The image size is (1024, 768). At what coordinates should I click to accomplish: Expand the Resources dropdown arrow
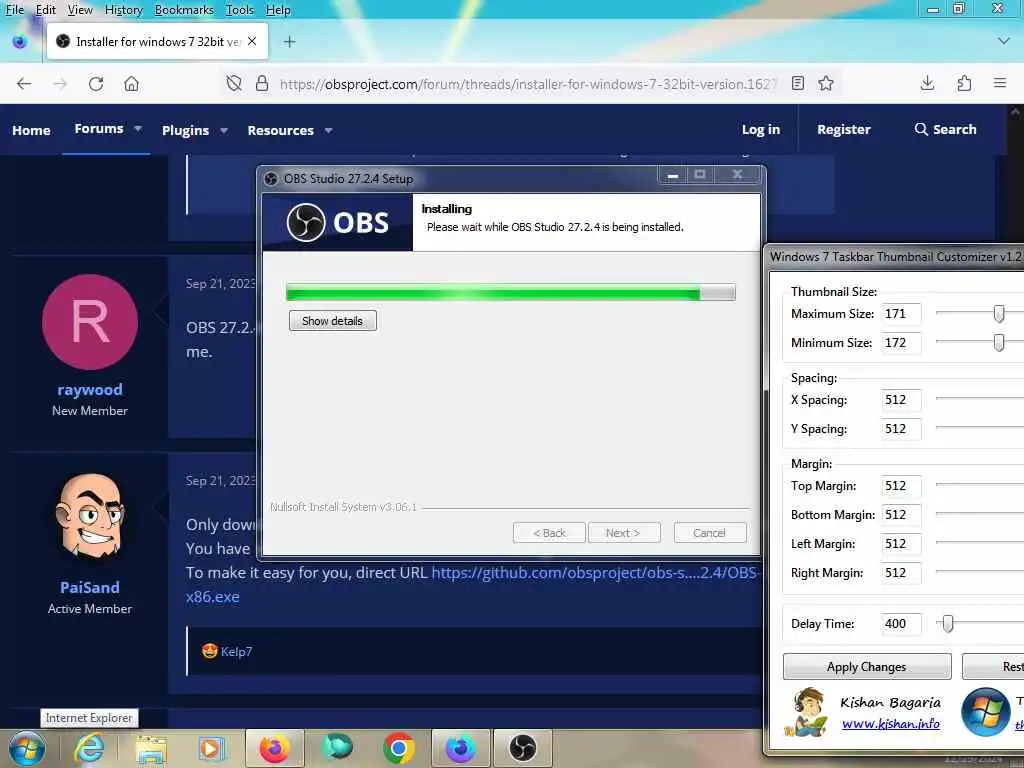328,131
